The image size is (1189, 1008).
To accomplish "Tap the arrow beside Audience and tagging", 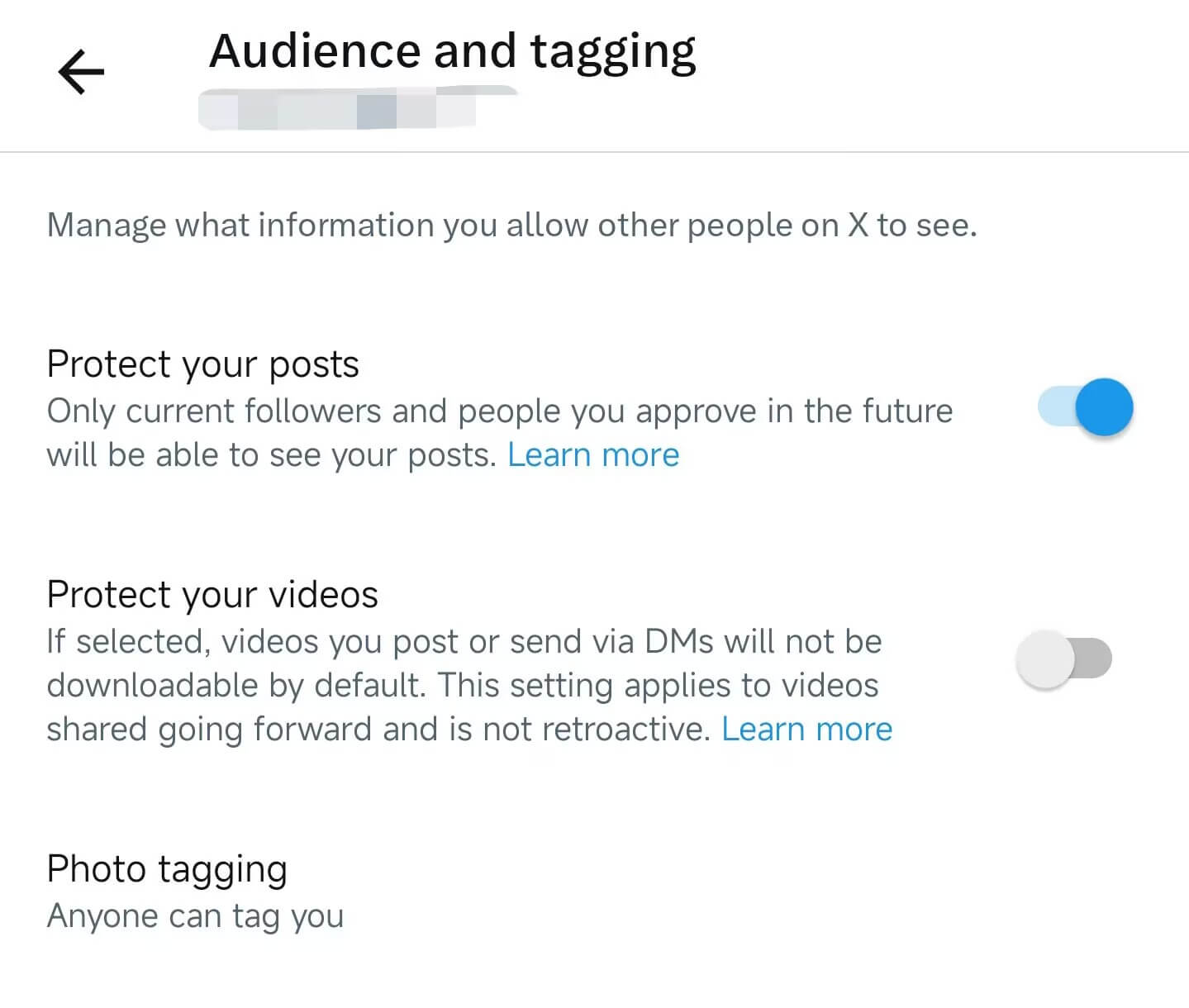I will [80, 71].
